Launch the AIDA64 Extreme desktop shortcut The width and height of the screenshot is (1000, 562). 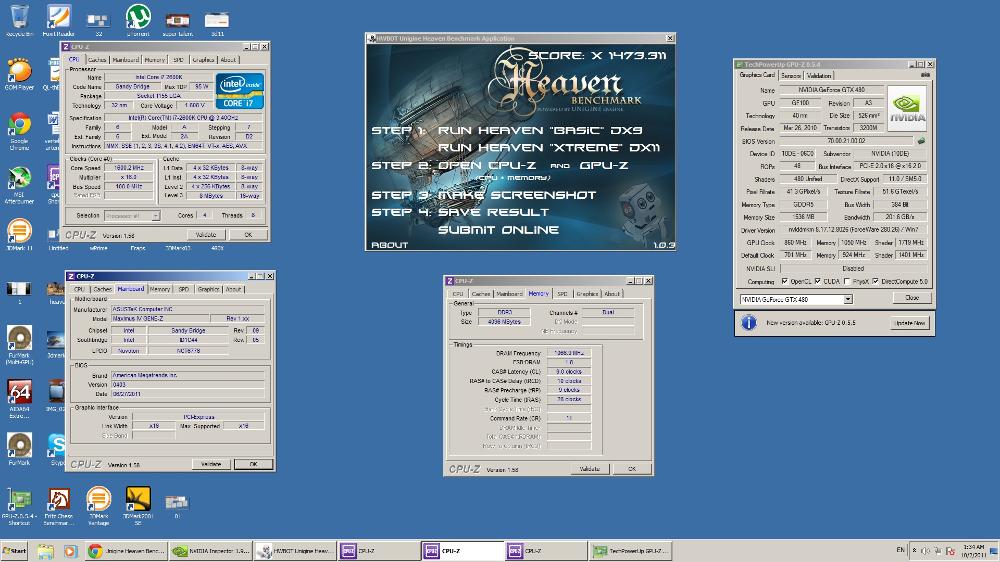(x=19, y=399)
